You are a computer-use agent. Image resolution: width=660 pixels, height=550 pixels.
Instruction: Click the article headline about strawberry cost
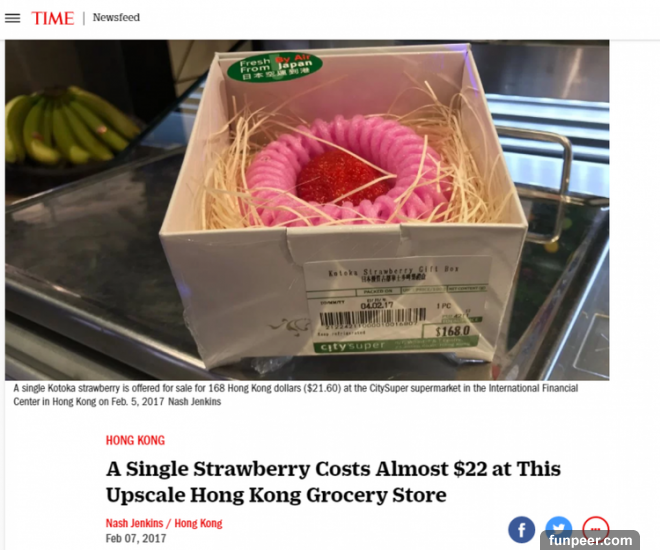333,482
